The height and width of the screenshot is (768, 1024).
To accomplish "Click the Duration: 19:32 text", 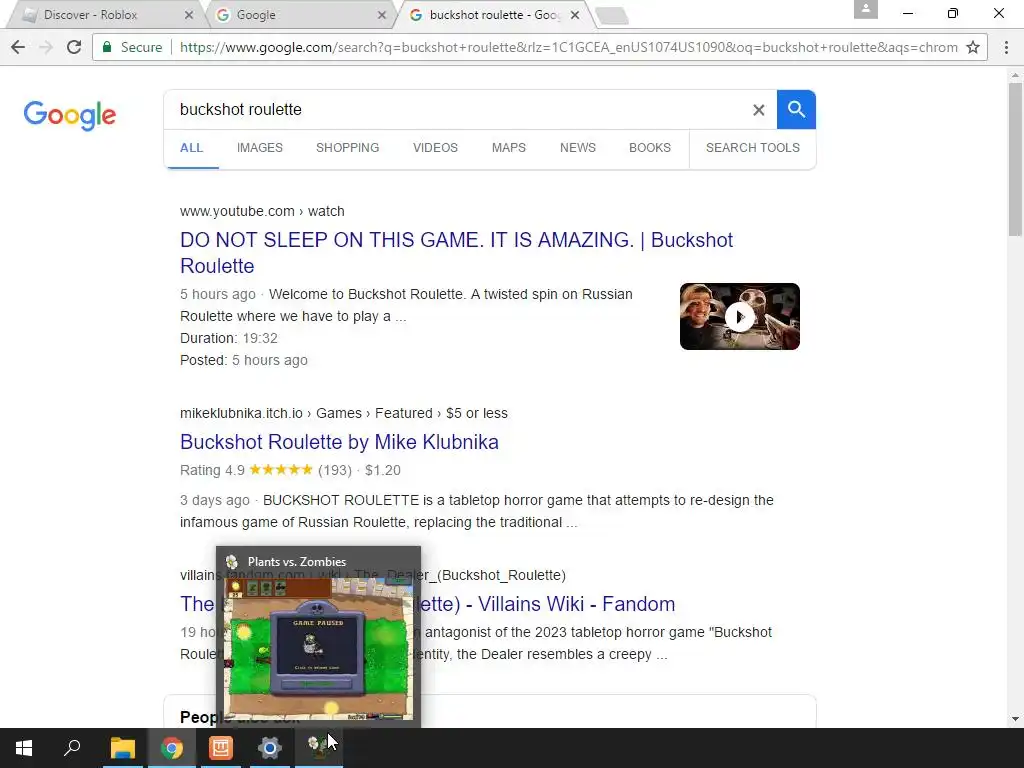I will (x=229, y=338).
